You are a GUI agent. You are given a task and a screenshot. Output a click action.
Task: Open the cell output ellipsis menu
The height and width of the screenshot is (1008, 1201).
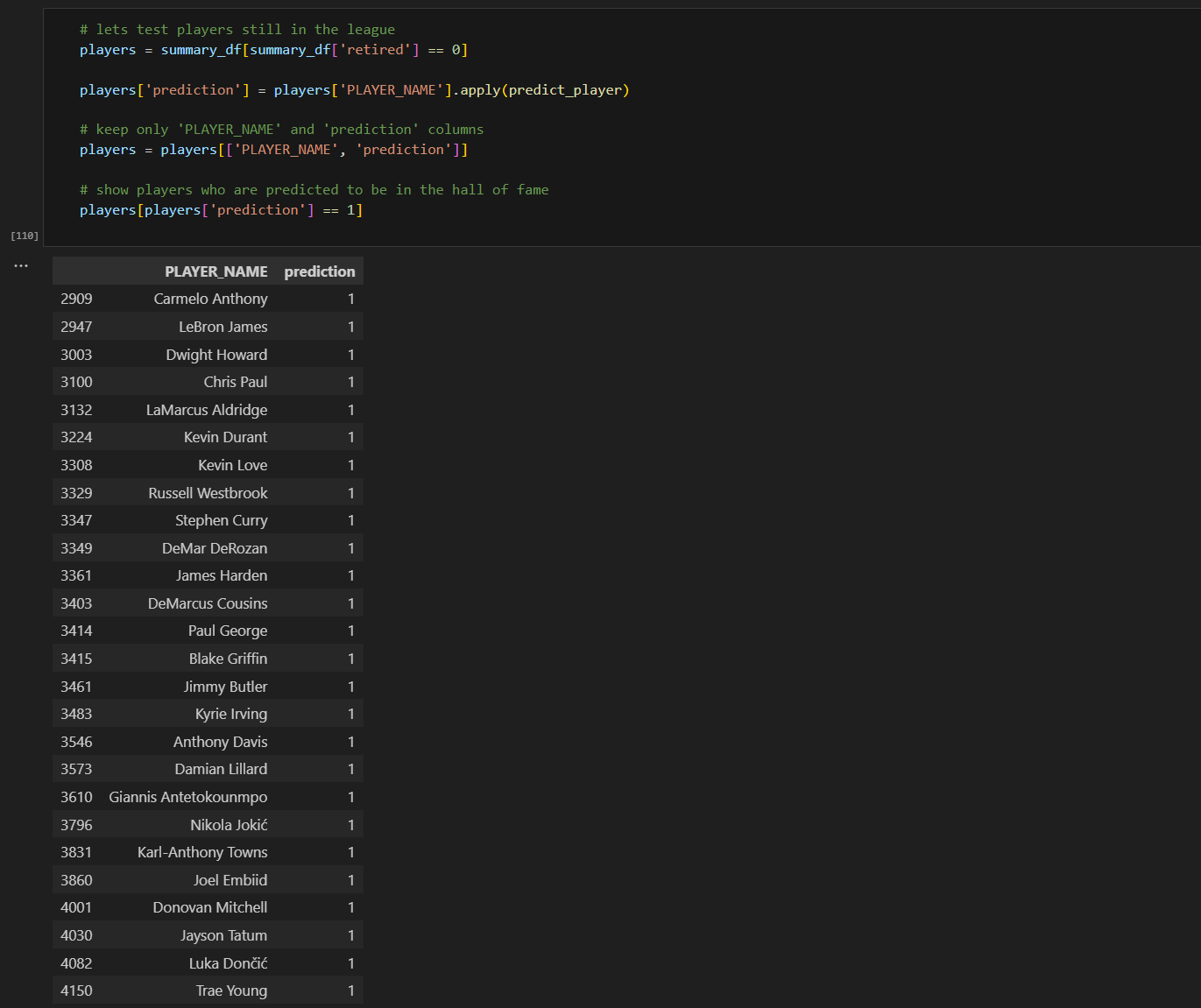click(21, 265)
